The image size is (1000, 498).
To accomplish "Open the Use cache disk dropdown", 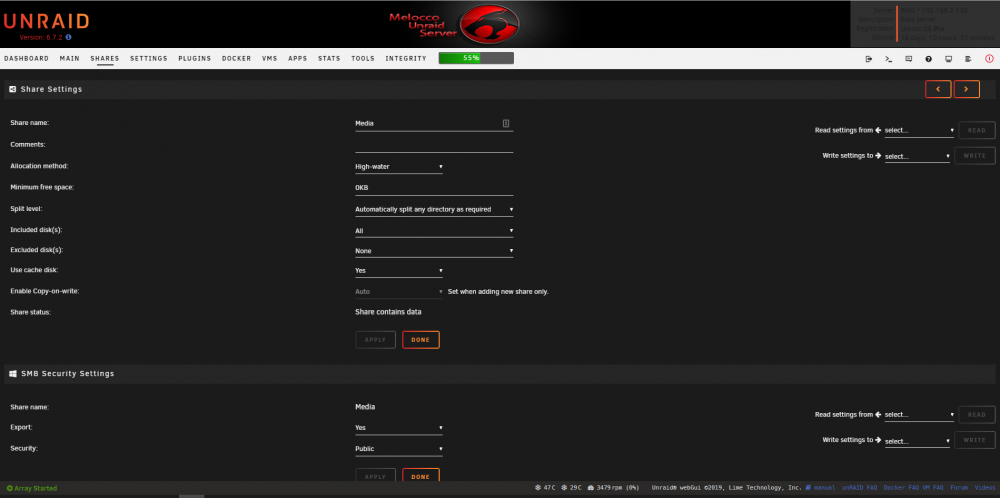I will 399,271.
